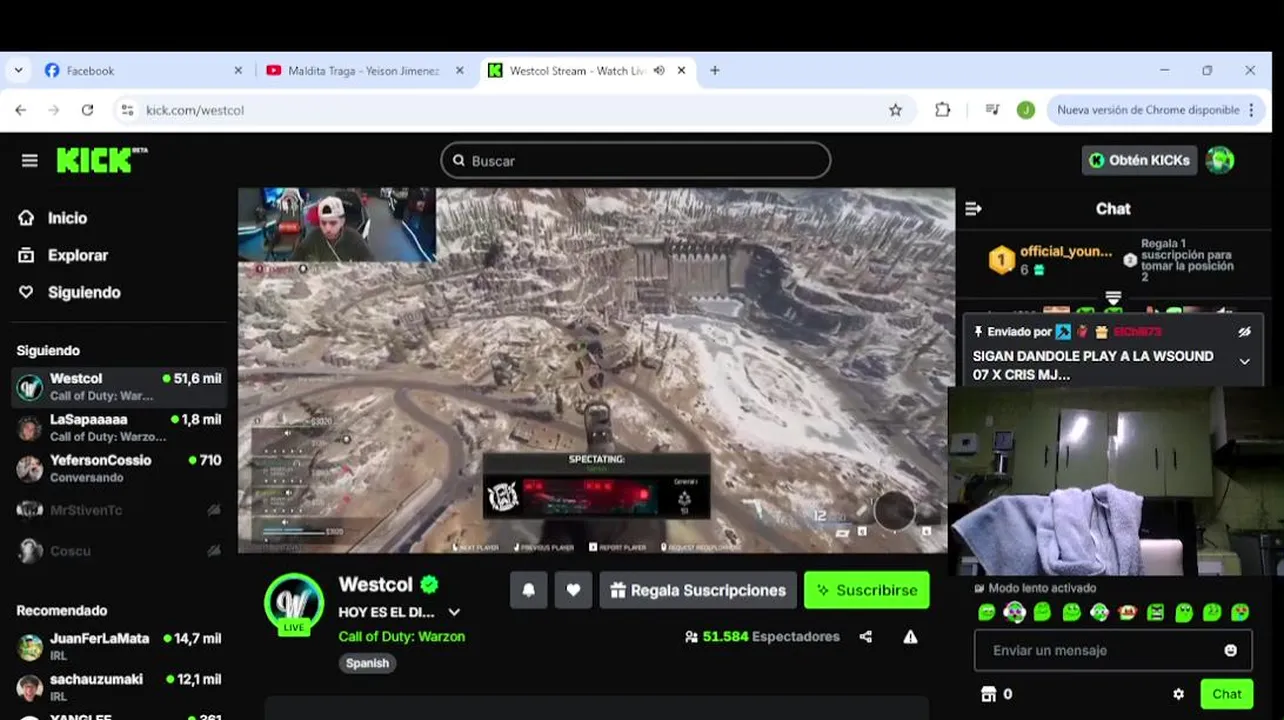Click the Buscar search field

point(635,160)
